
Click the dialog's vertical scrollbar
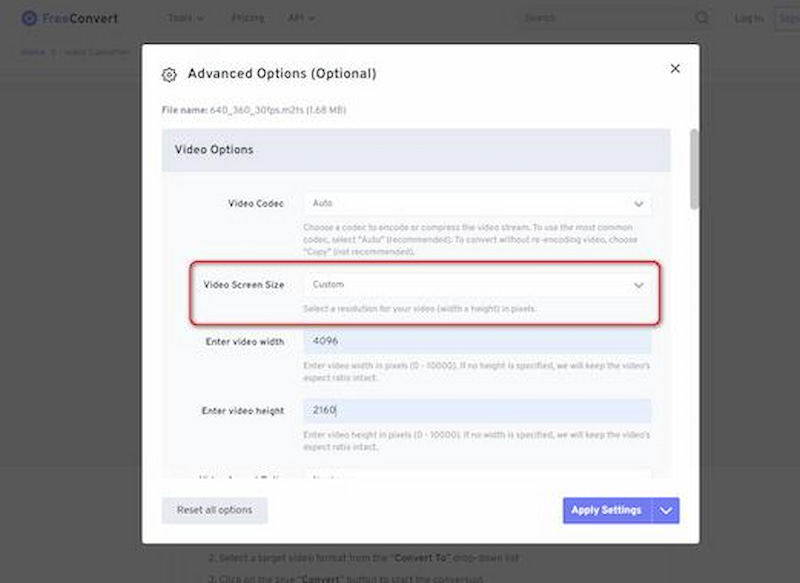coord(694,169)
